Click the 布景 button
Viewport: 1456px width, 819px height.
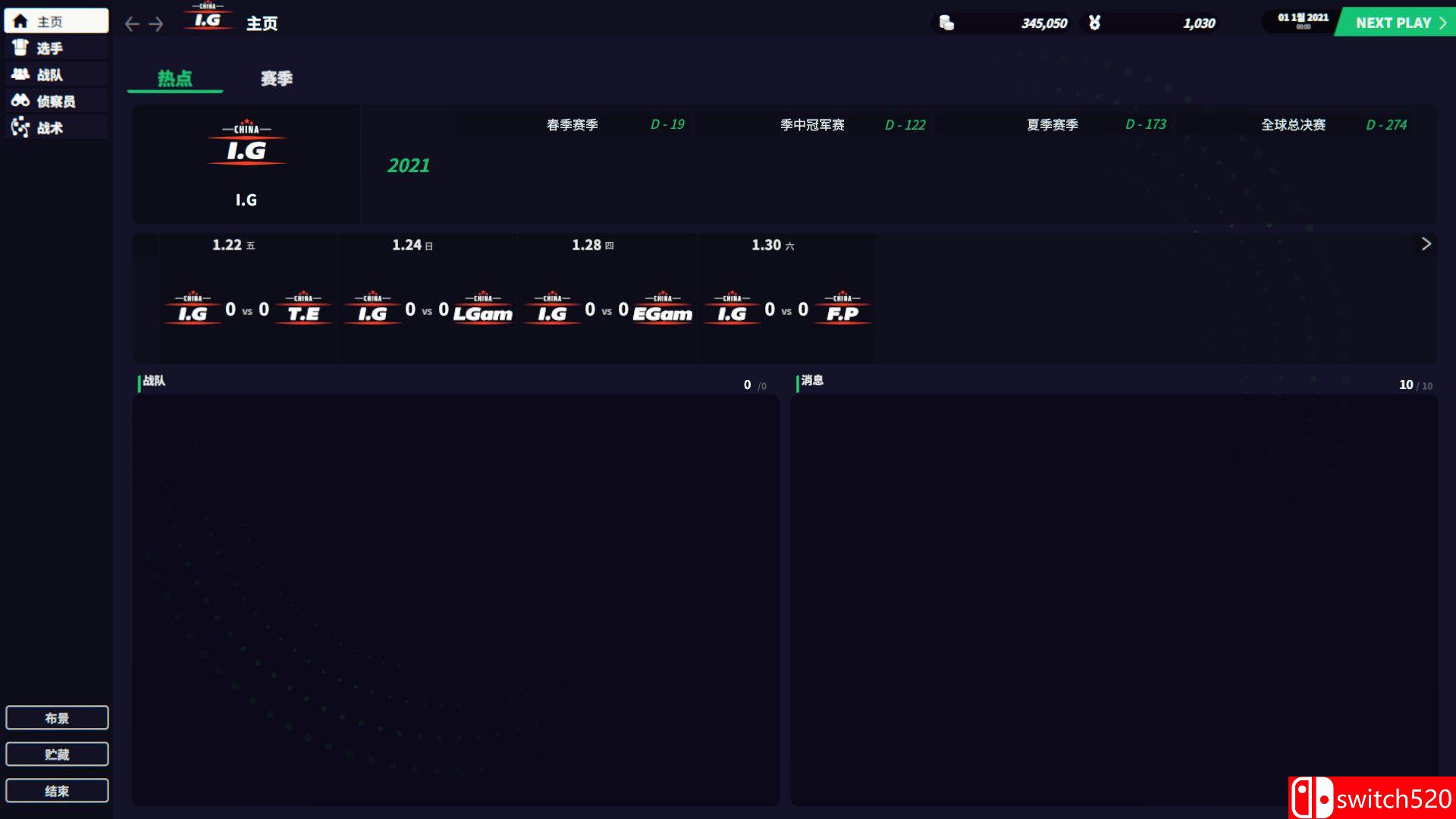pyautogui.click(x=57, y=718)
